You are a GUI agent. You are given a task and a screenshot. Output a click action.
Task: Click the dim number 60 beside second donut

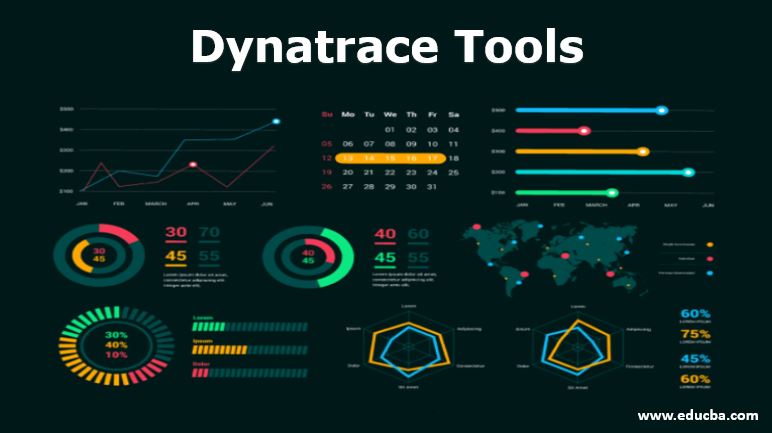[x=418, y=233]
